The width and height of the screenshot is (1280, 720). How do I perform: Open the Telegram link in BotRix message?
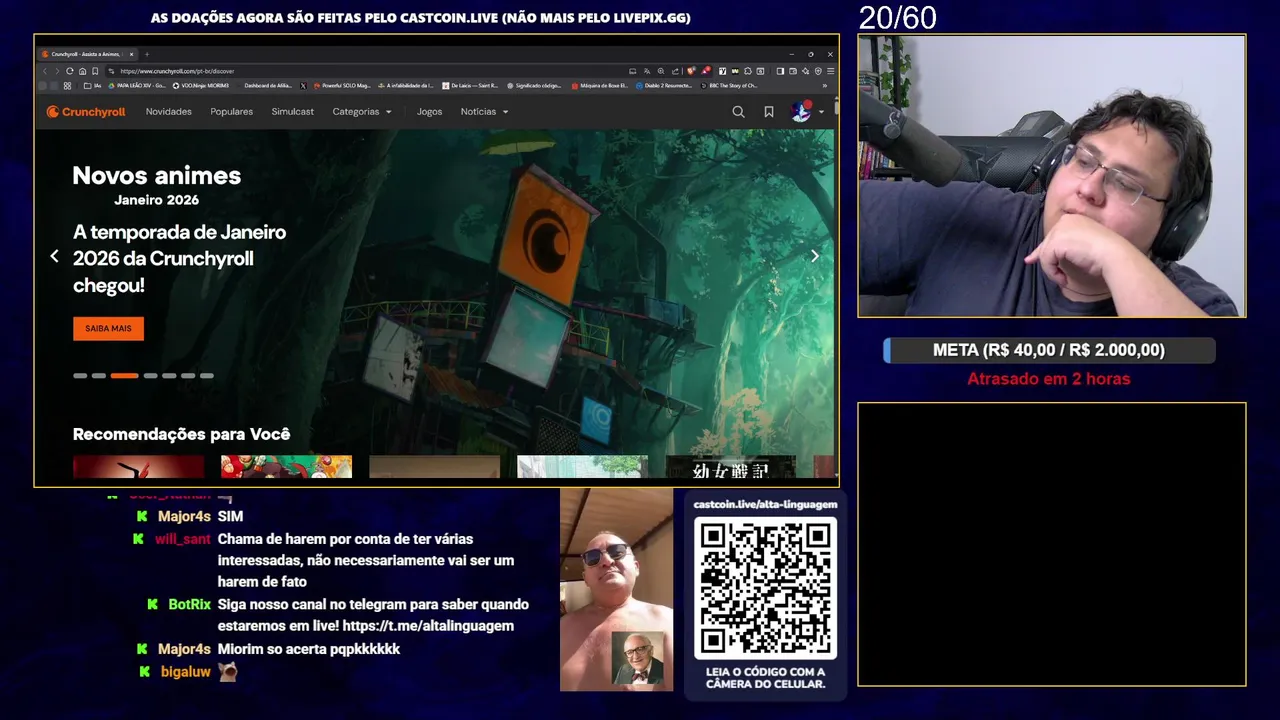tap(428, 626)
